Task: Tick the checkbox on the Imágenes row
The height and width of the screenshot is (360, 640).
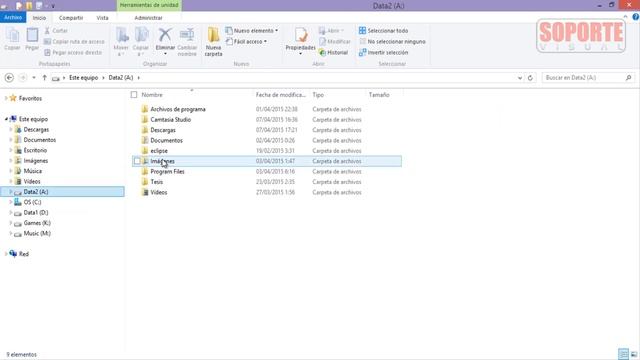Action: (137, 161)
